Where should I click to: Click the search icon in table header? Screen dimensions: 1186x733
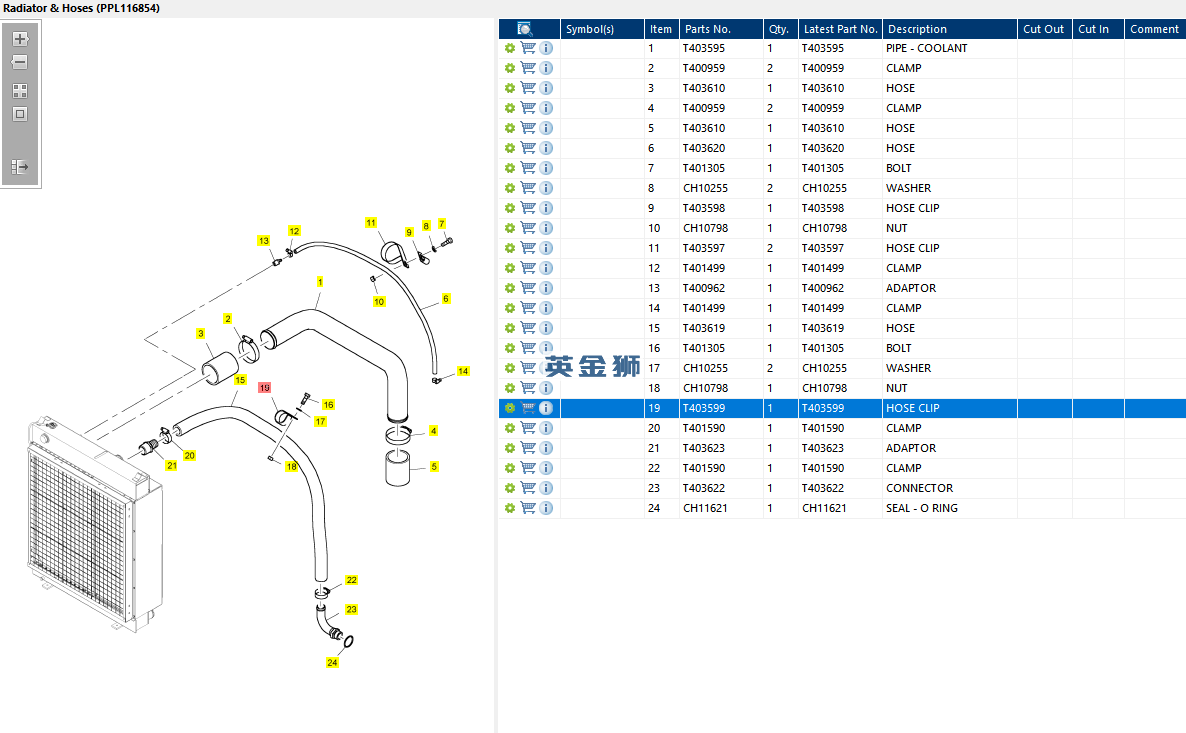click(525, 29)
